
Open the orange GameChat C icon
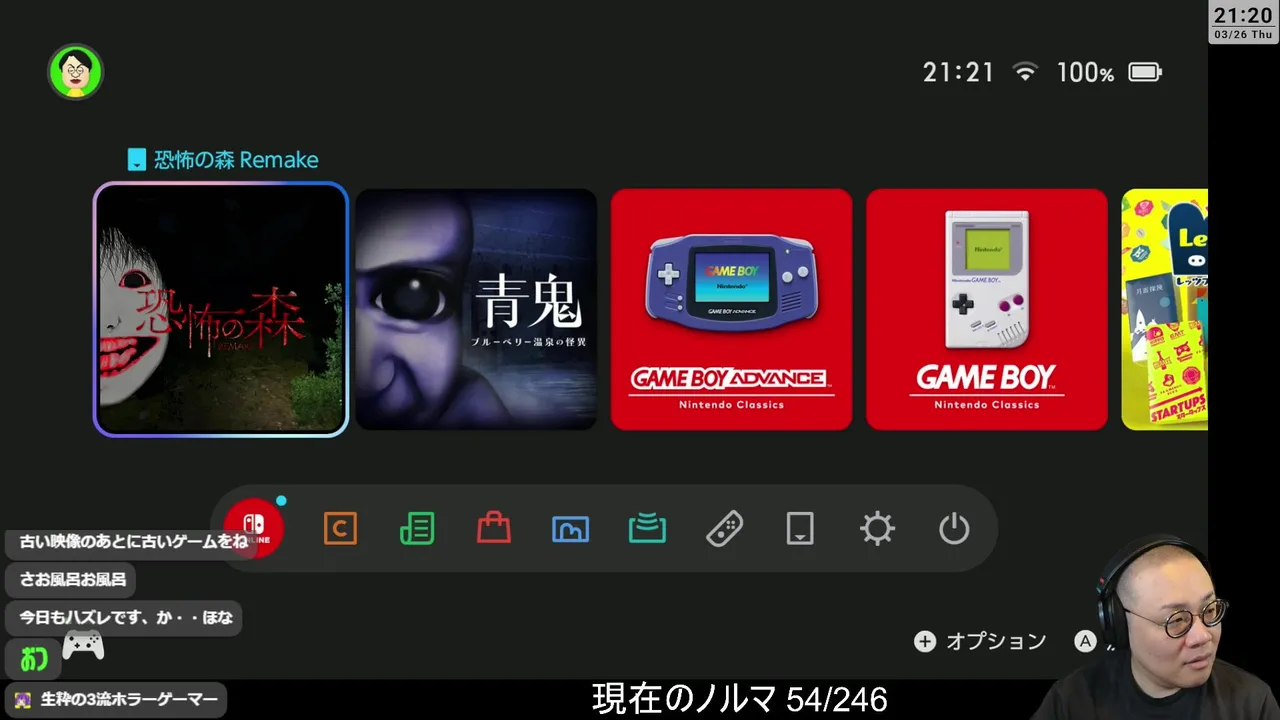pos(340,528)
